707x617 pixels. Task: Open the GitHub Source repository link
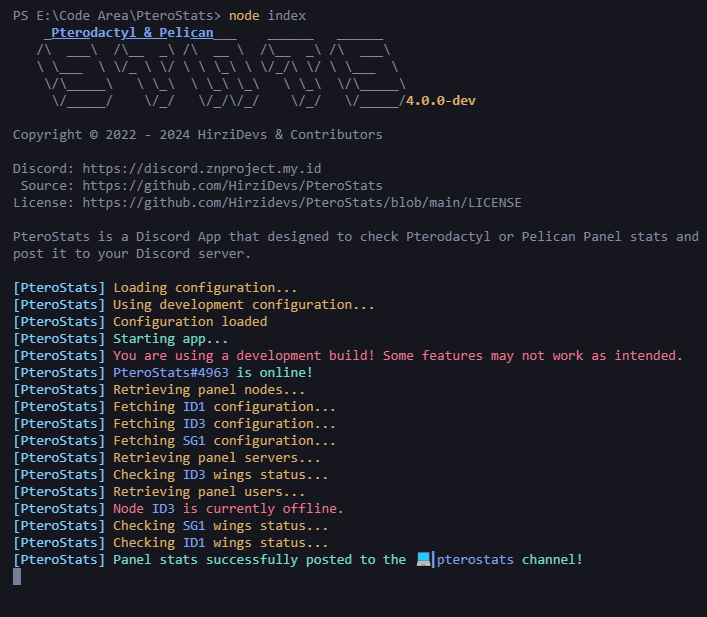(232, 186)
